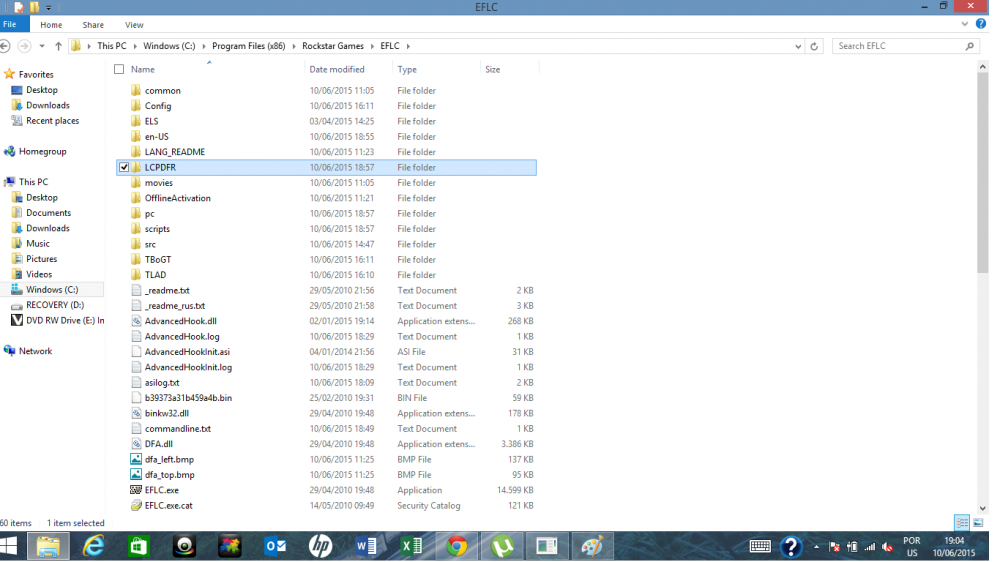The width and height of the screenshot is (1000, 562).
Task: Click the Back navigation arrow
Action: [x=5, y=46]
